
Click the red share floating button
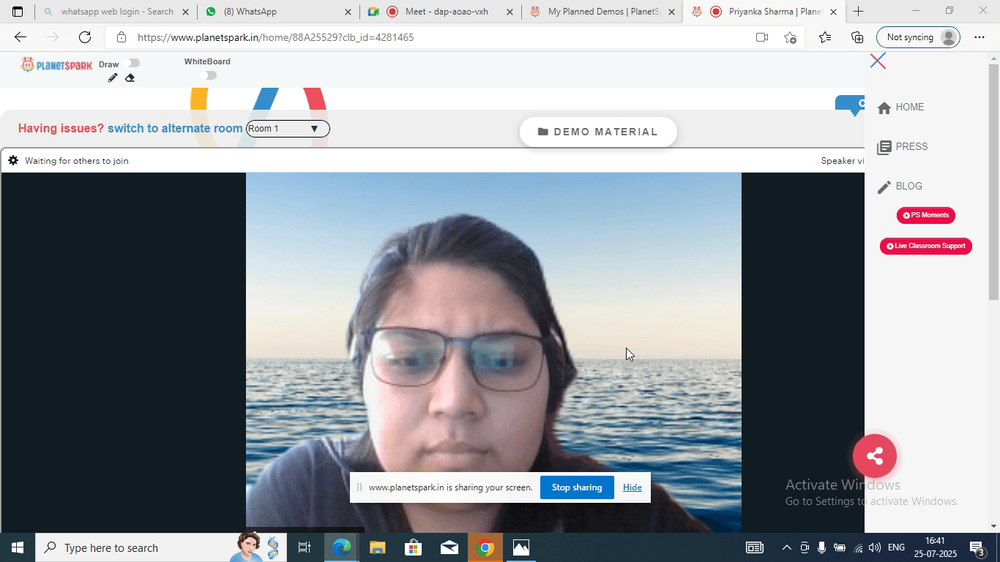pyautogui.click(x=874, y=455)
